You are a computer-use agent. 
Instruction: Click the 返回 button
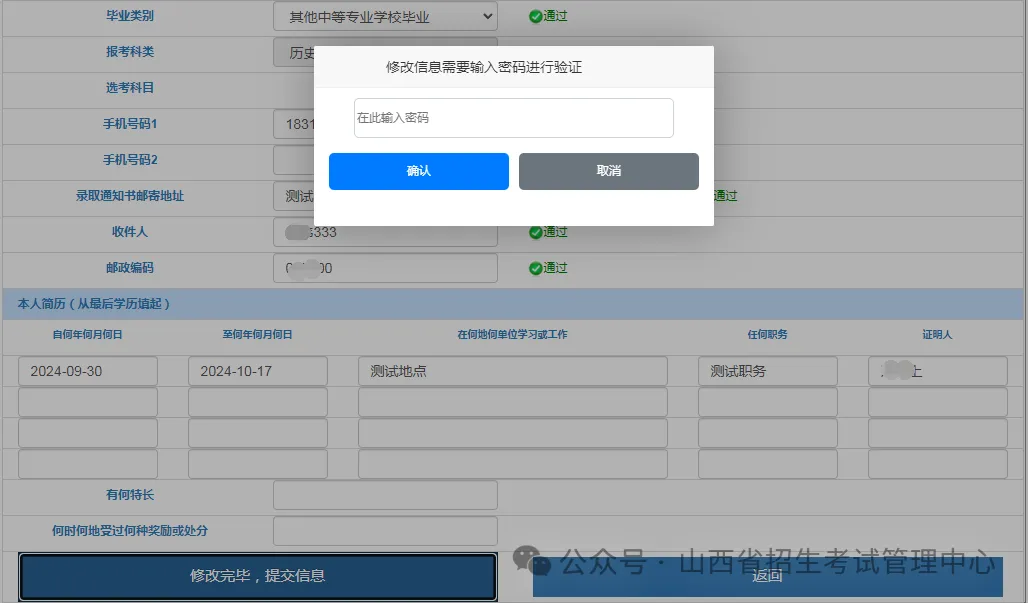[768, 576]
